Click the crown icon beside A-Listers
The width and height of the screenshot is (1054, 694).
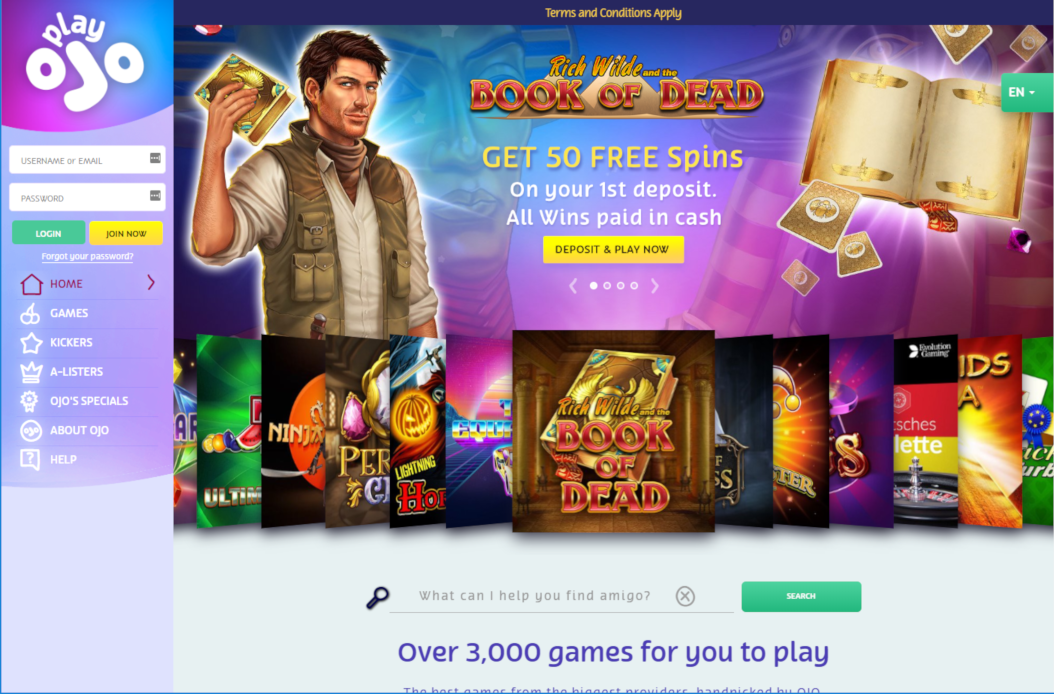point(30,372)
